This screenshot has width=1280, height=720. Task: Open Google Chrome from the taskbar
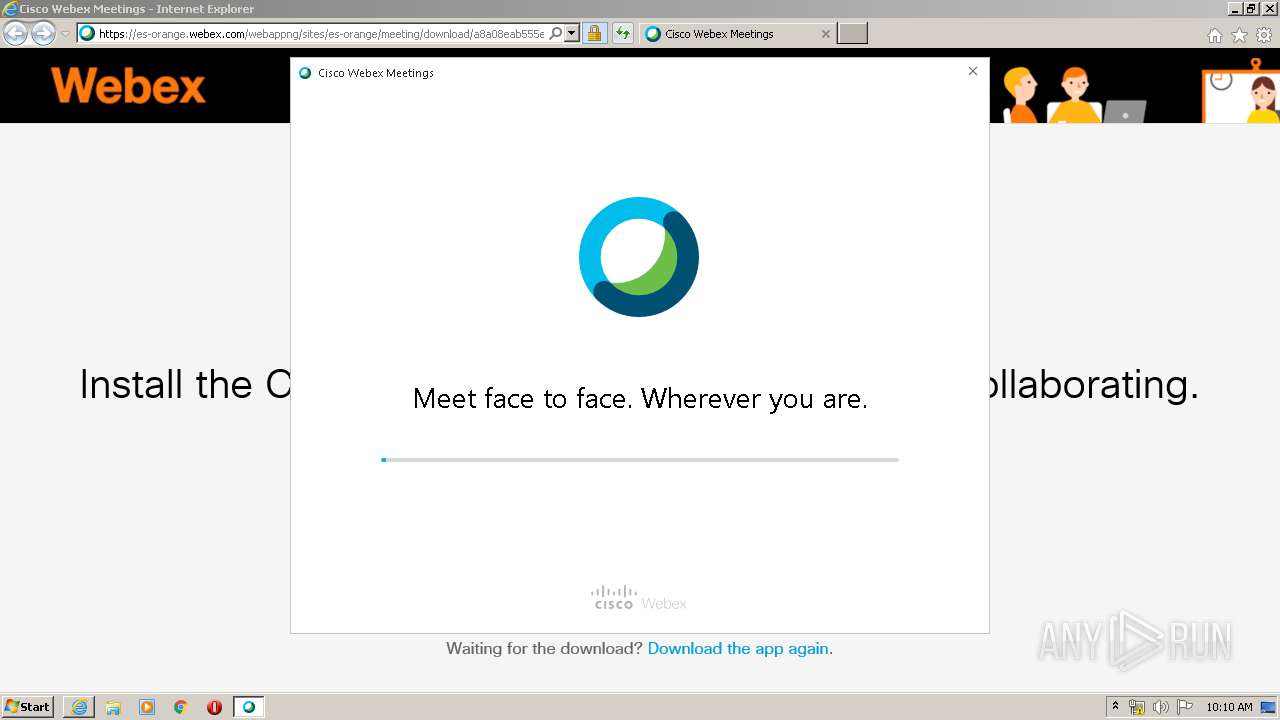point(181,707)
